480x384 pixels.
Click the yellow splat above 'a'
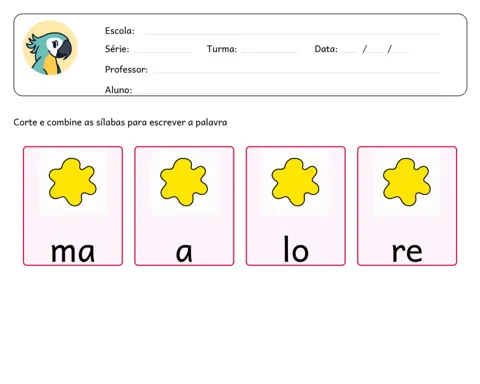[x=184, y=182]
